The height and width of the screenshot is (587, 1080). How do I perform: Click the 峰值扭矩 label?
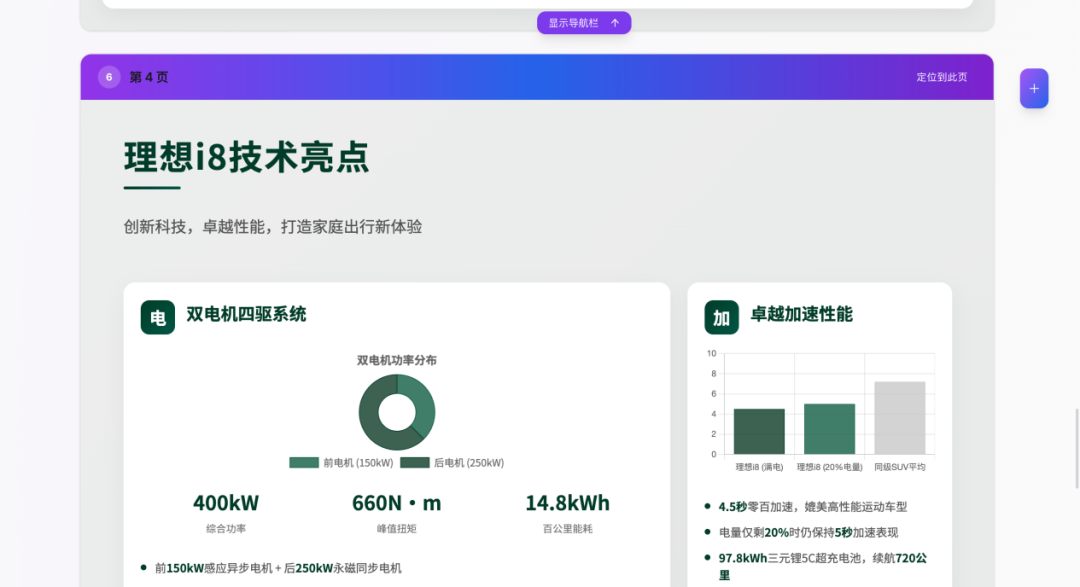point(397,528)
